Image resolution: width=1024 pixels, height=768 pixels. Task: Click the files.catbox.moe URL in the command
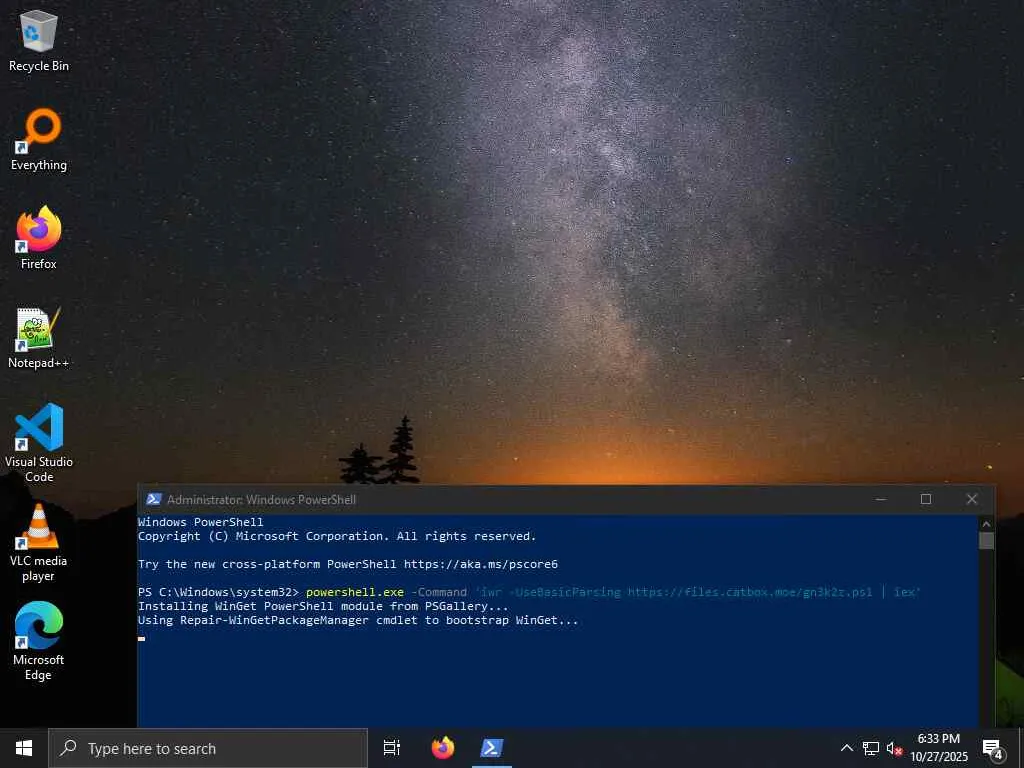click(750, 592)
